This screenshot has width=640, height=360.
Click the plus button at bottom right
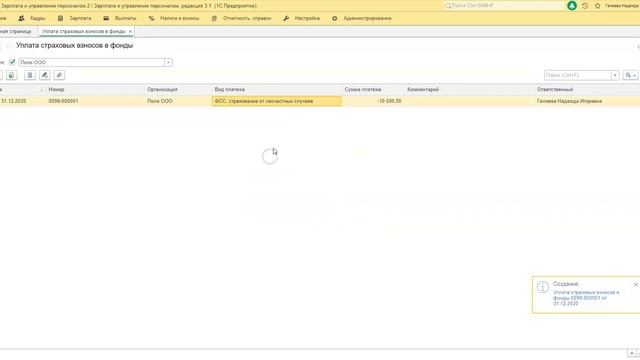point(631,353)
